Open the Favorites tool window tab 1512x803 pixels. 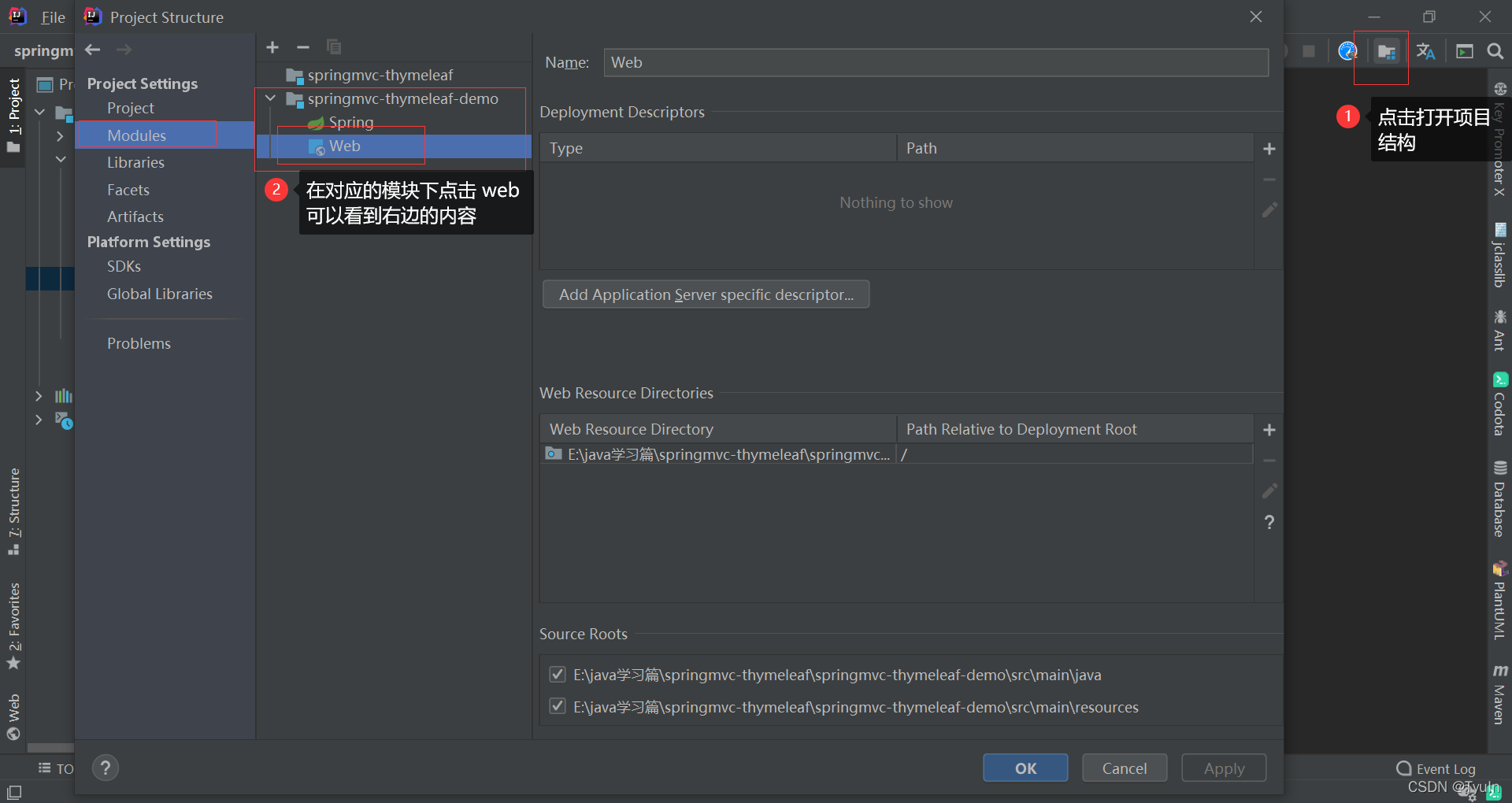click(x=13, y=626)
